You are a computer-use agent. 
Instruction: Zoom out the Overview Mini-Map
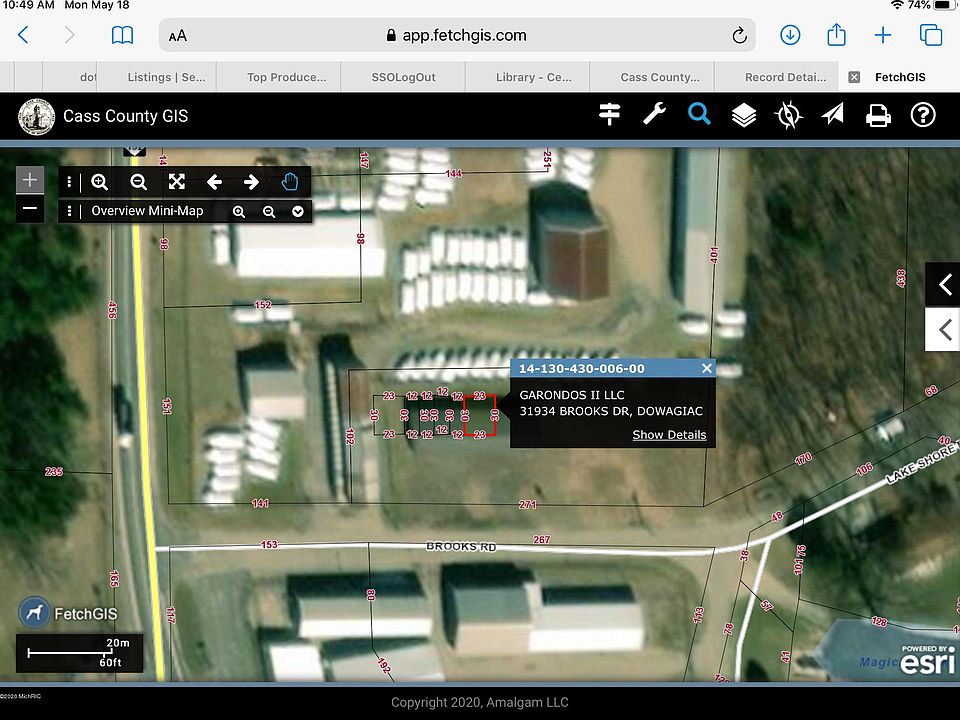(269, 212)
